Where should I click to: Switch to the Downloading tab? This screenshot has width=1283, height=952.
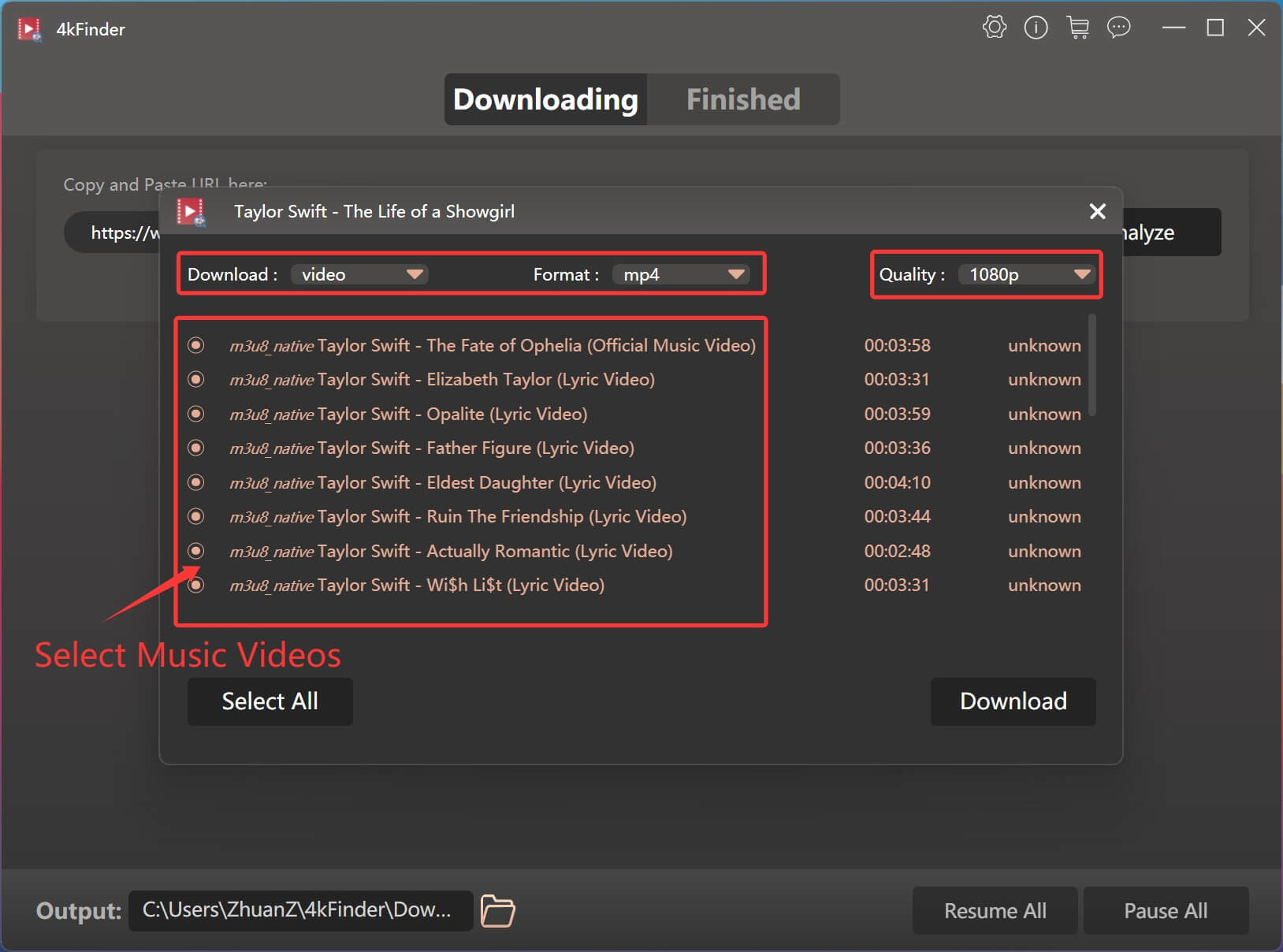pyautogui.click(x=545, y=99)
